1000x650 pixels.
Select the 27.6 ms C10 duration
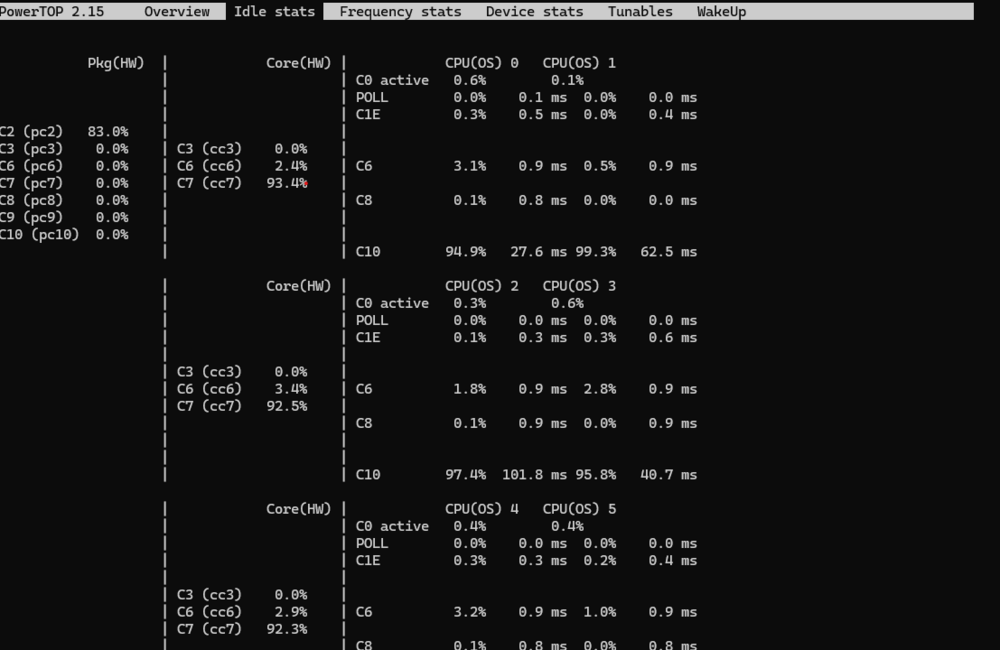coord(538,252)
